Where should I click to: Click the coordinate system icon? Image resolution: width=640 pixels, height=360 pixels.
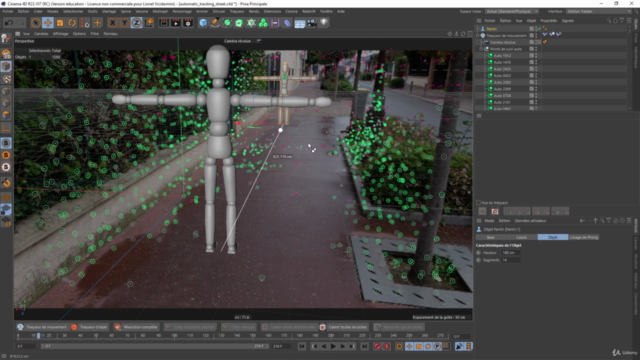[x=149, y=23]
